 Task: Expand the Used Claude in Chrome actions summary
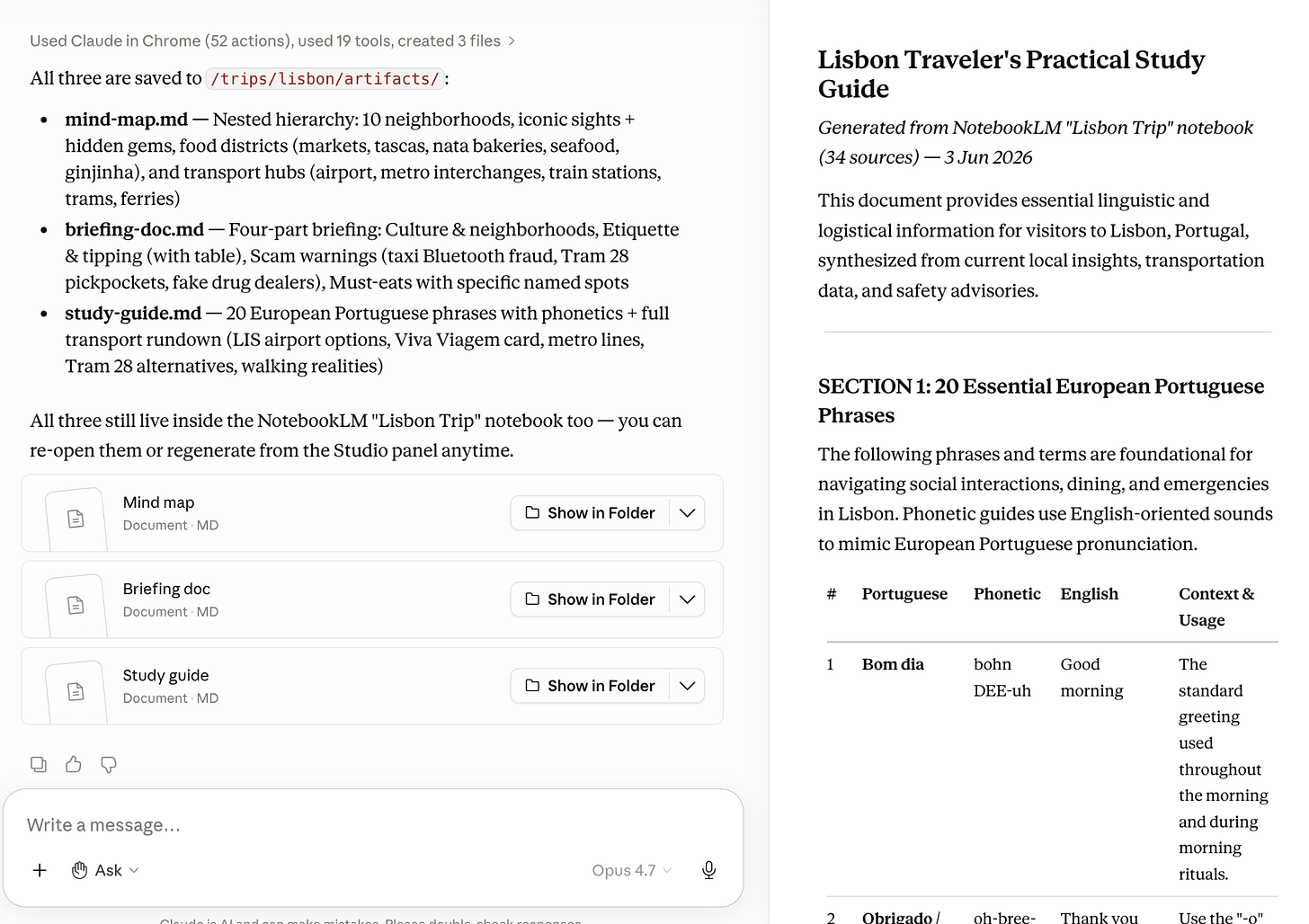tap(272, 40)
